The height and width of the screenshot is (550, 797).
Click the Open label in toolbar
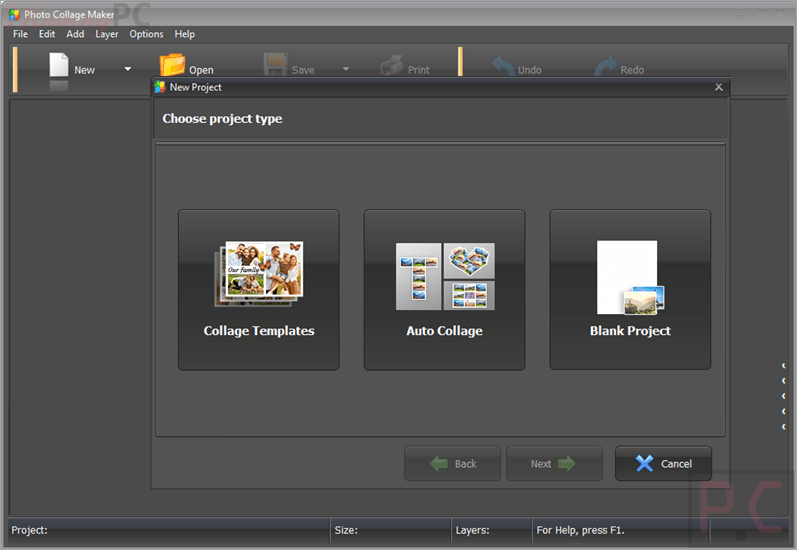pos(201,70)
